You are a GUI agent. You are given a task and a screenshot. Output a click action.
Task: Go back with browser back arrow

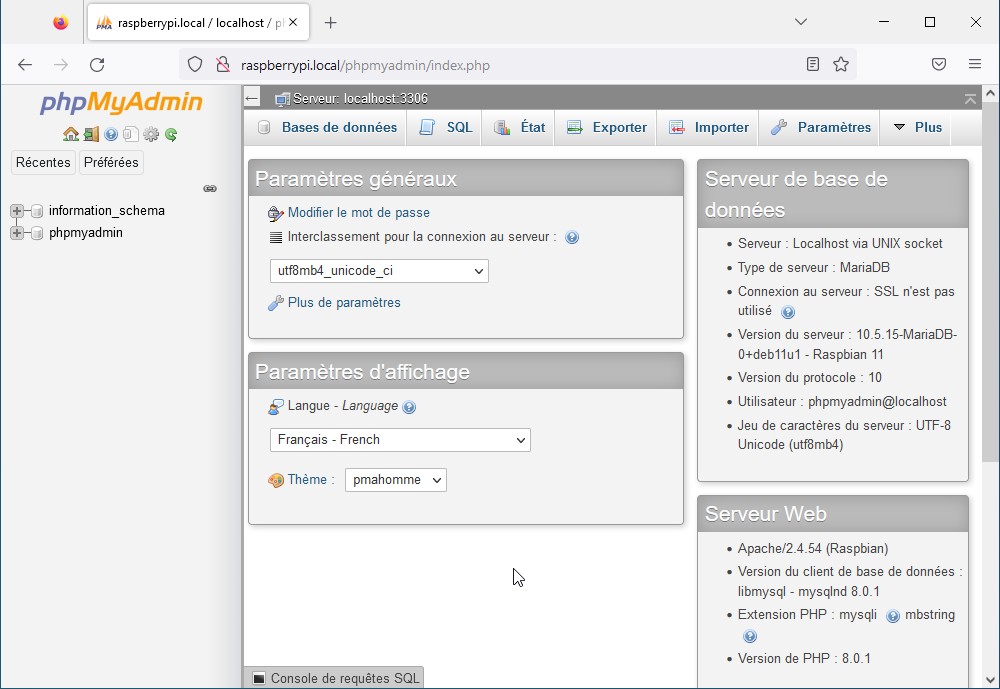(25, 64)
